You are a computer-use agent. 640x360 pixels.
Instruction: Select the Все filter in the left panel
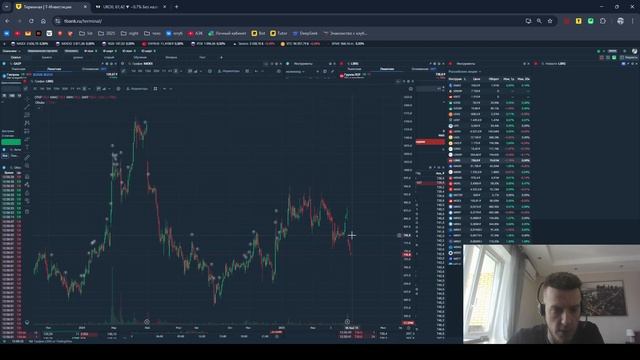click(5, 156)
